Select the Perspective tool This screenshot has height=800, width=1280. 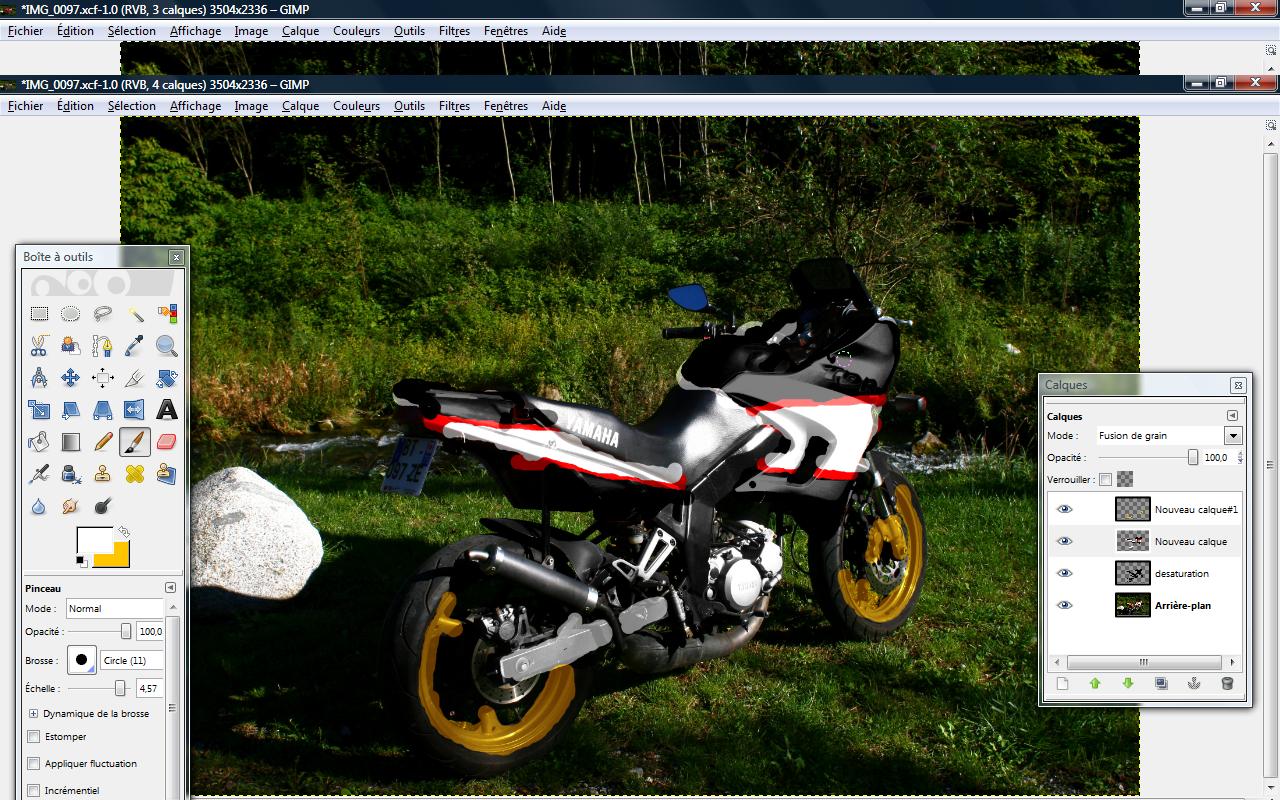[x=103, y=410]
